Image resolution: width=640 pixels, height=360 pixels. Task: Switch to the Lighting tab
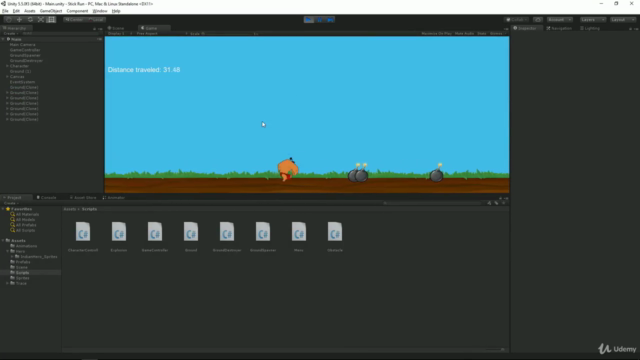click(590, 28)
